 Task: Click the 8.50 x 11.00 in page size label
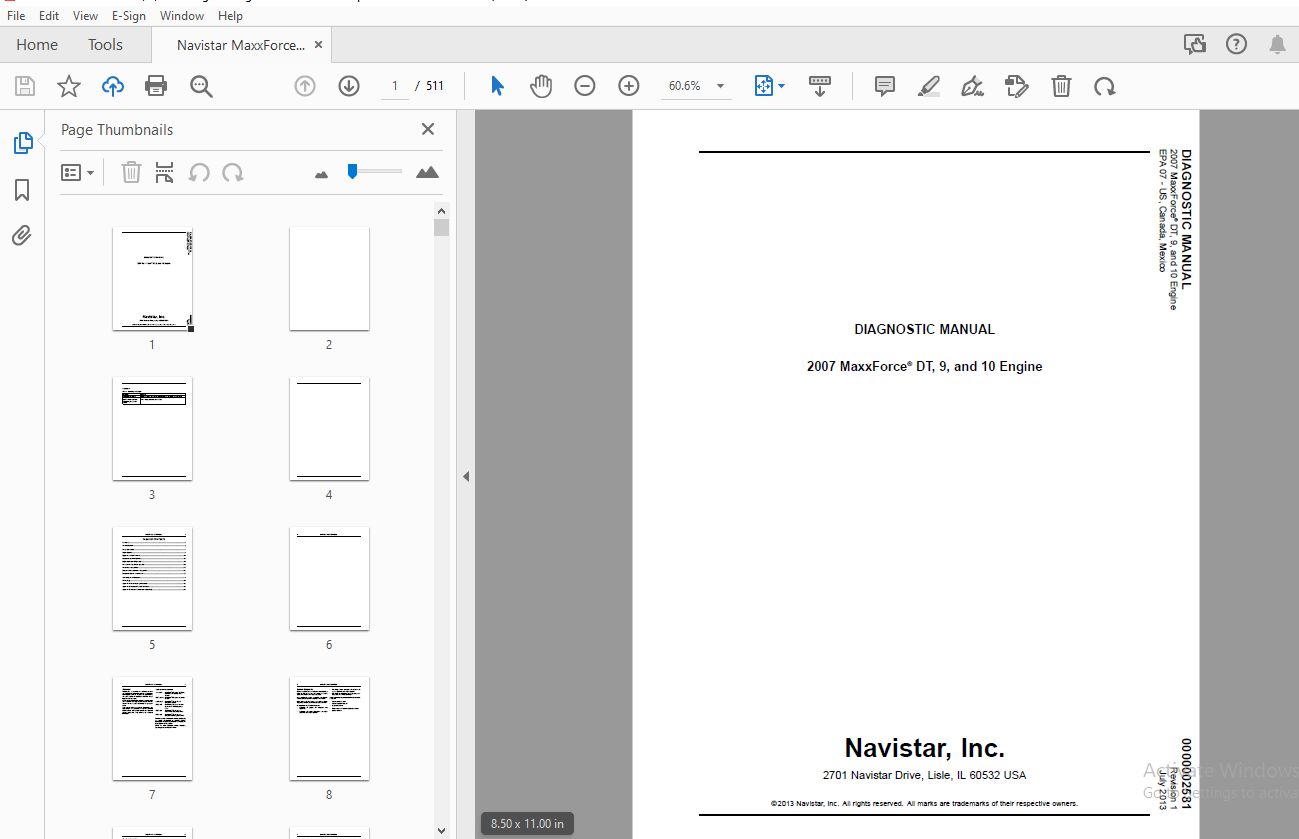527,824
